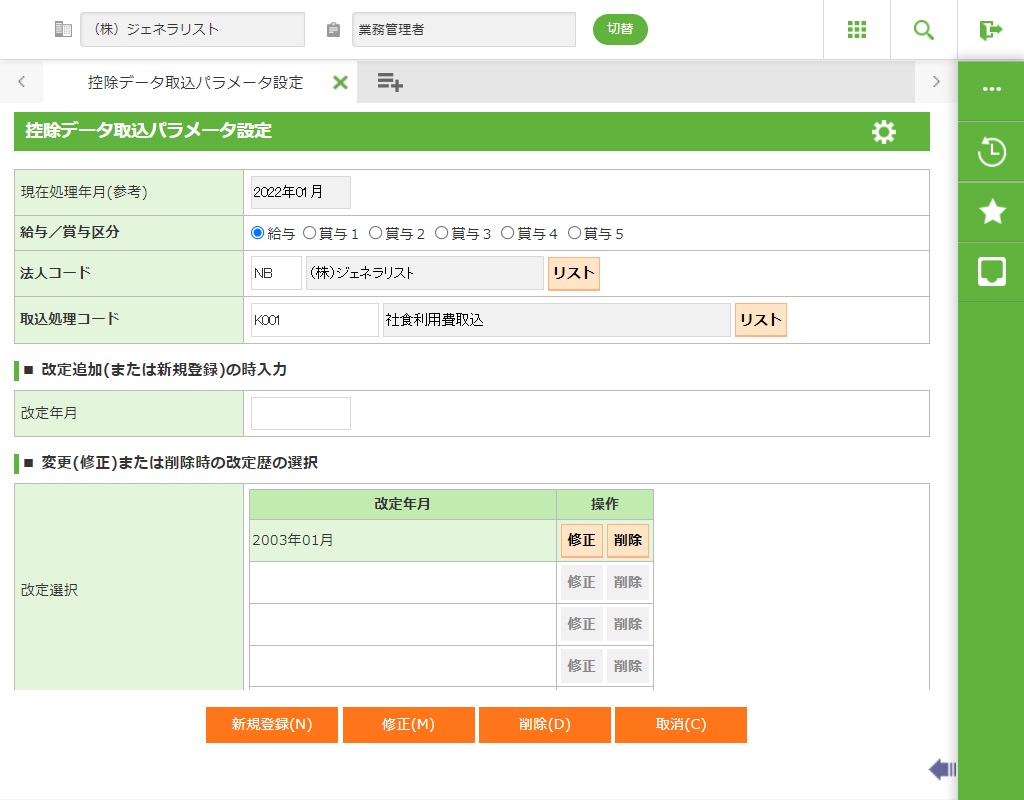The height and width of the screenshot is (800, 1024).
Task: Open the リスト lookup for 法人コード
Action: [573, 273]
